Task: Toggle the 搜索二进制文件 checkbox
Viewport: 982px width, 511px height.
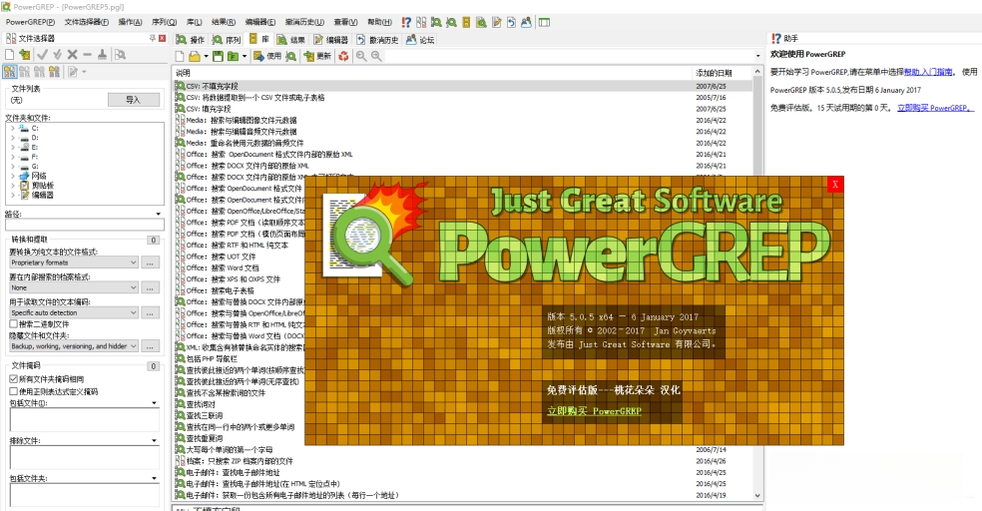Action: tap(13, 324)
